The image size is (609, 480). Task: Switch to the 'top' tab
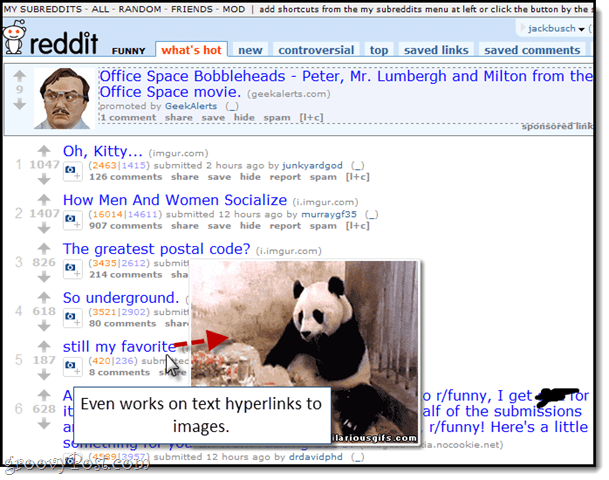(379, 50)
